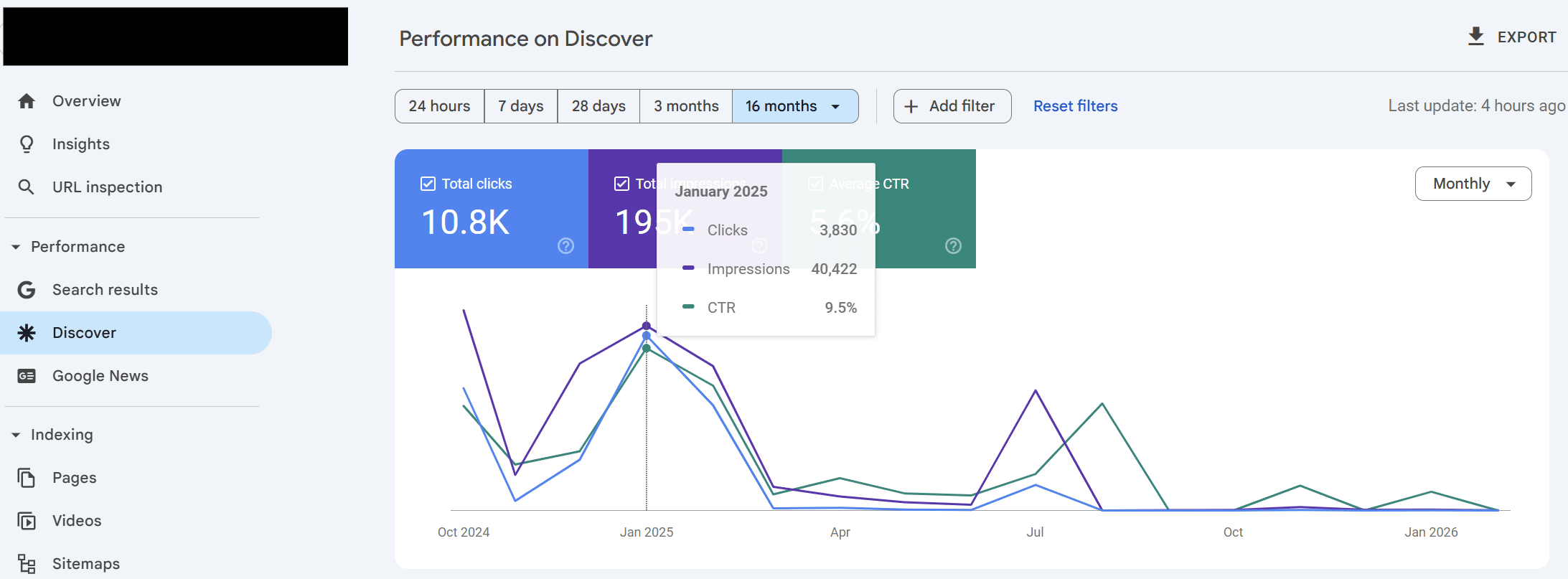Click the Google G Search results icon
The image size is (1568, 579).
[x=27, y=290]
